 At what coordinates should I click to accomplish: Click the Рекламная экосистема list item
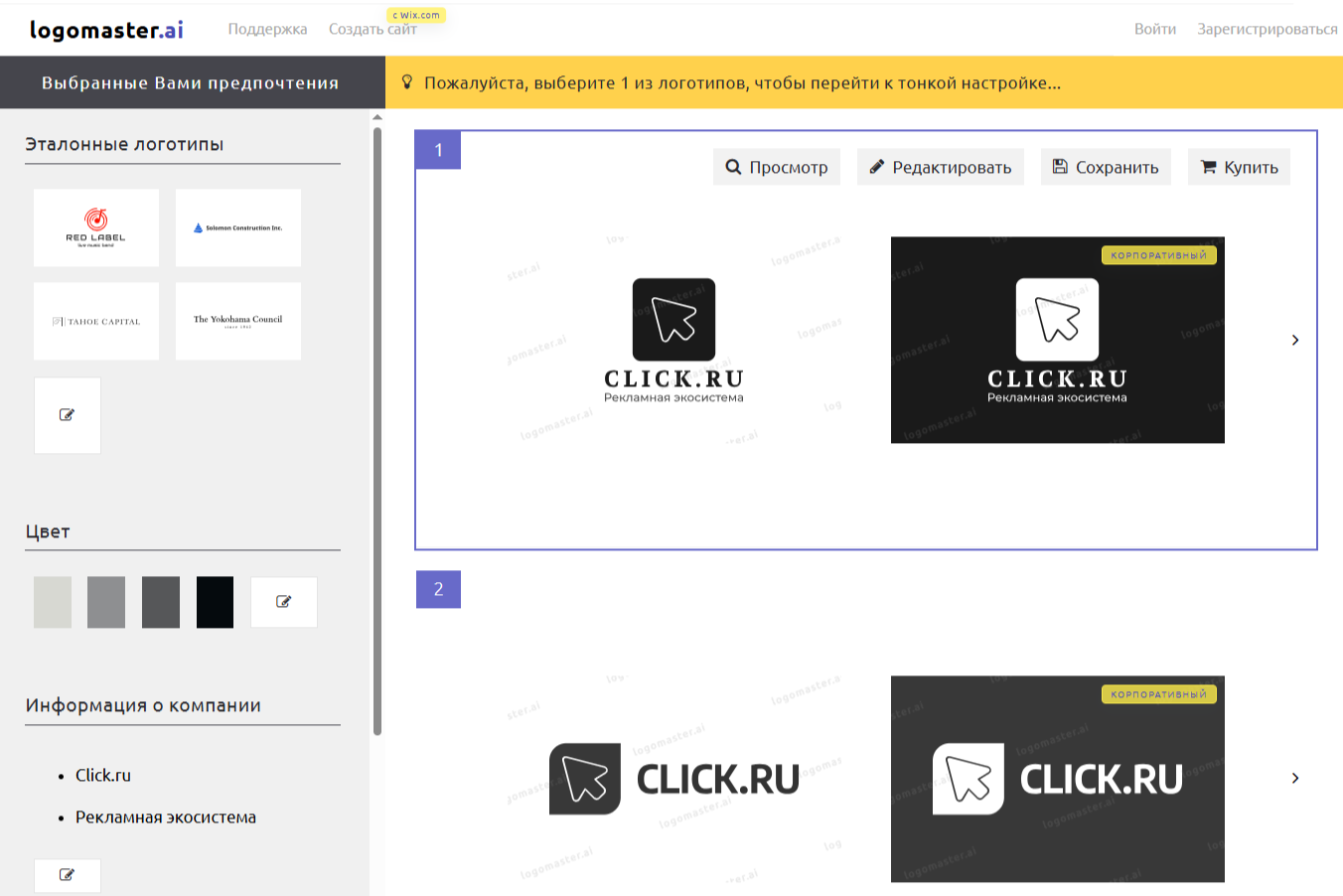[166, 817]
